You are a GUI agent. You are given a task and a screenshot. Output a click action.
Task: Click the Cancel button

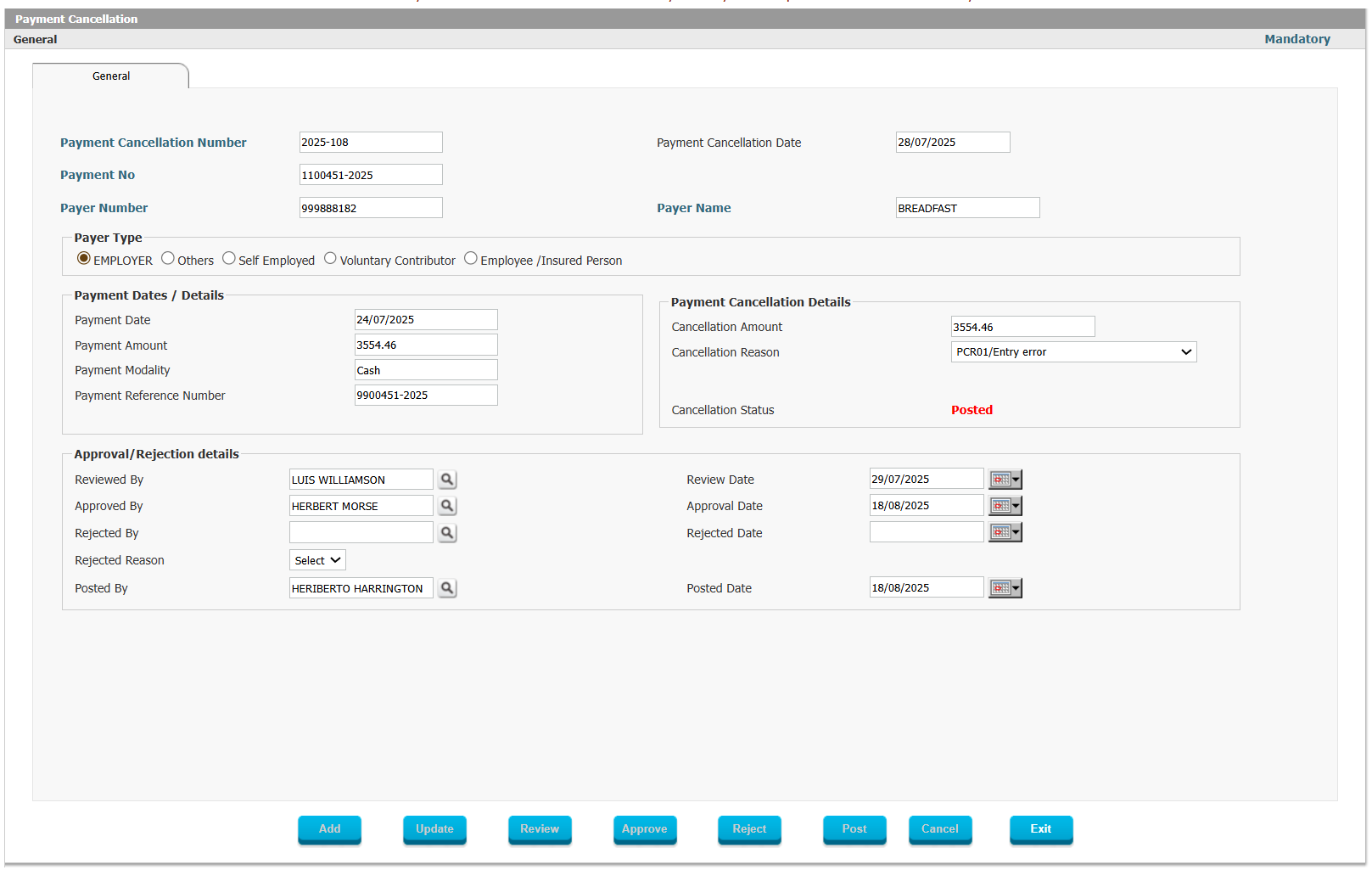(x=940, y=829)
